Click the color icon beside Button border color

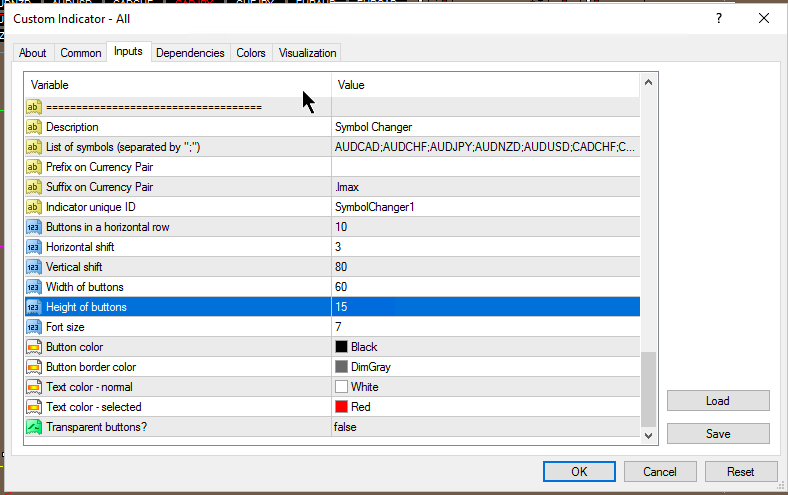[x=34, y=367]
